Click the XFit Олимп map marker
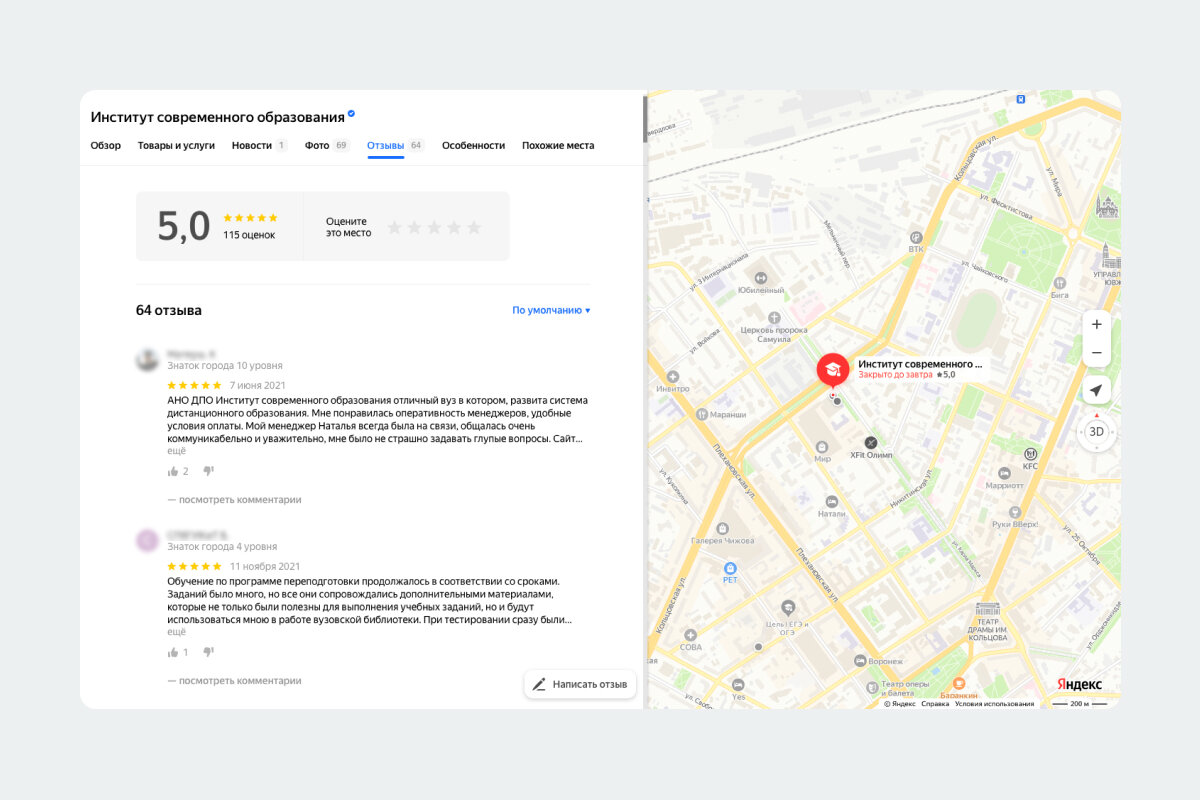The width and height of the screenshot is (1200, 800). (x=870, y=442)
